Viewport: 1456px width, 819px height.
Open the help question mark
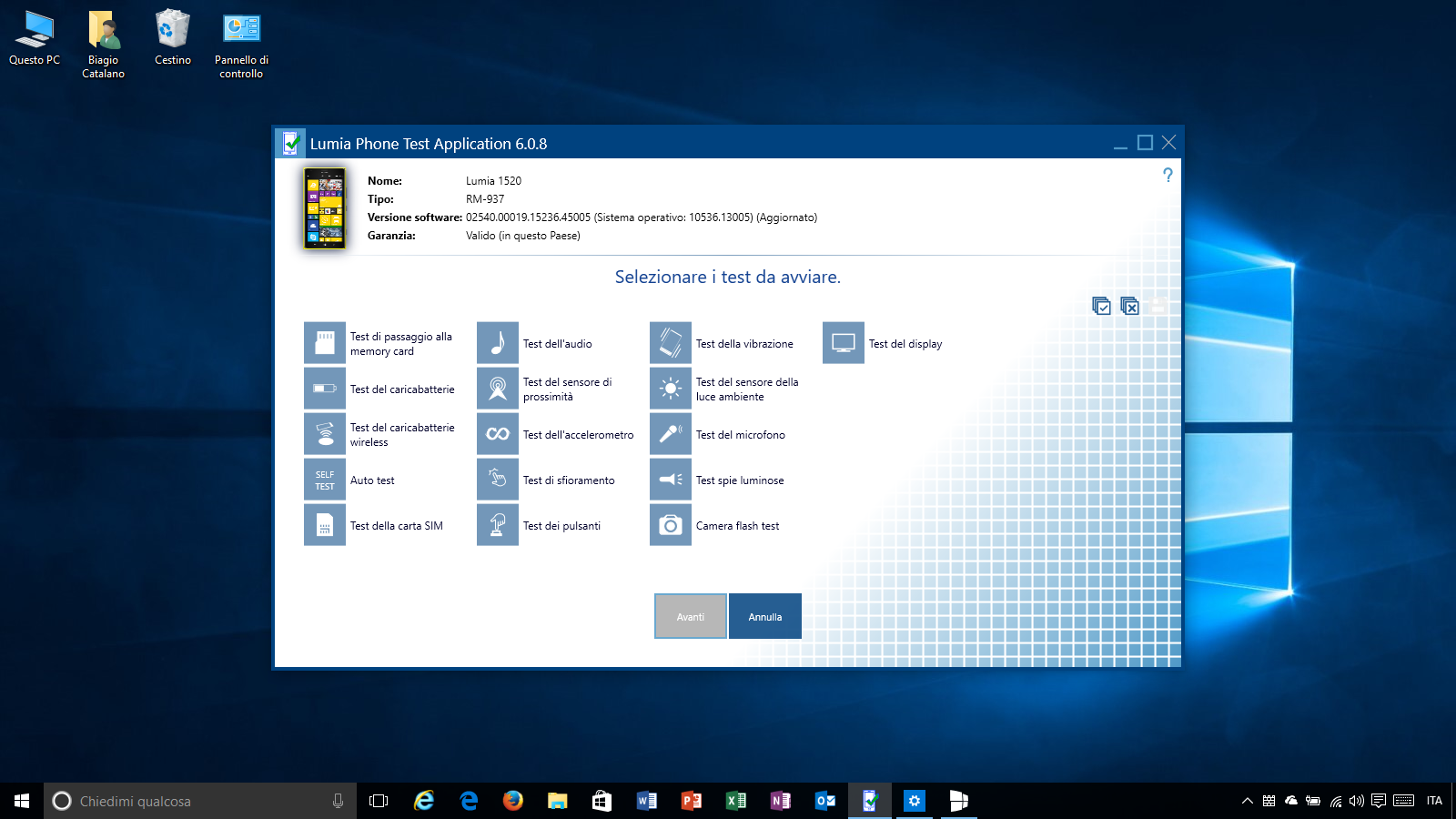pyautogui.click(x=1168, y=175)
